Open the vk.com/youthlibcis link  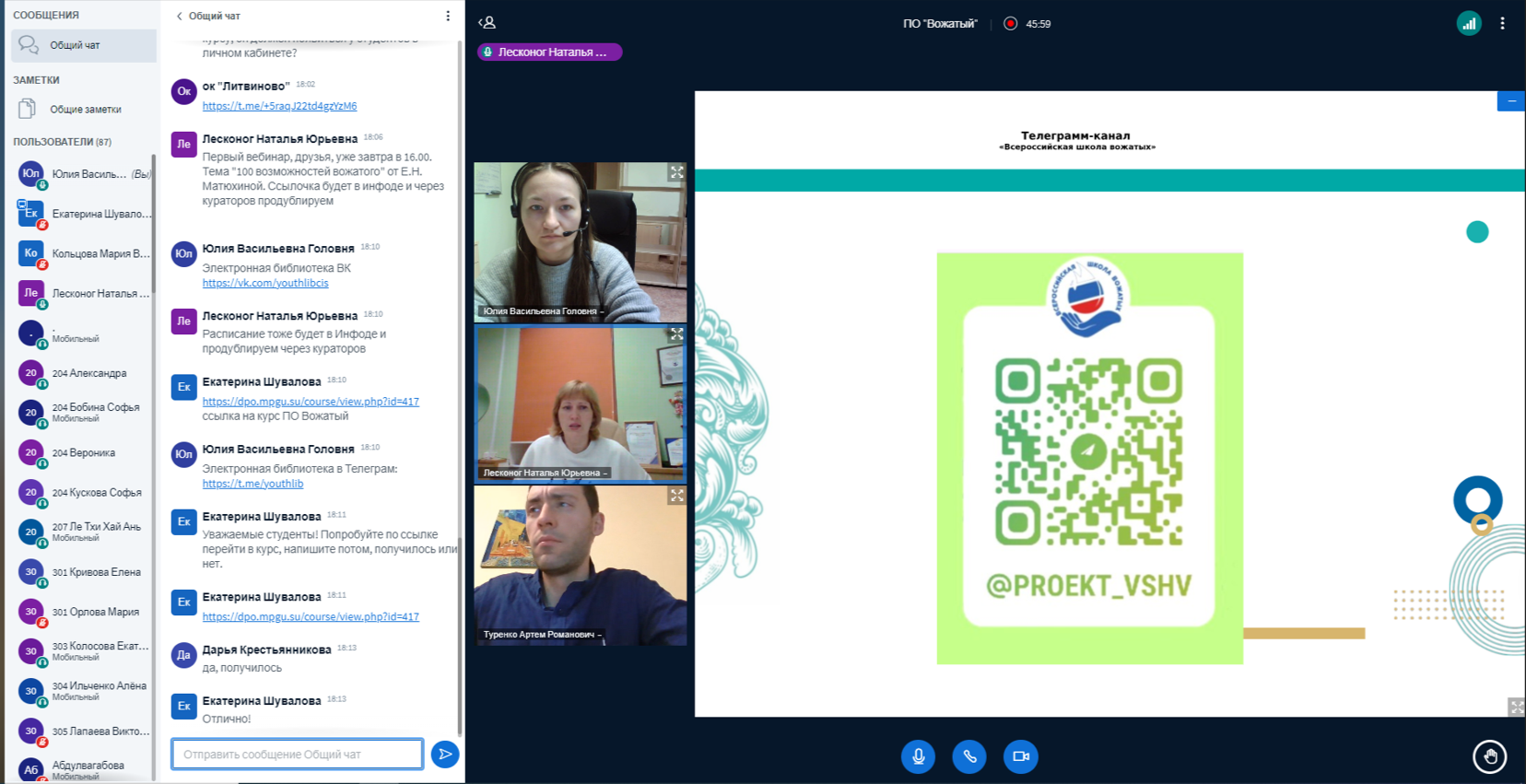[x=265, y=283]
